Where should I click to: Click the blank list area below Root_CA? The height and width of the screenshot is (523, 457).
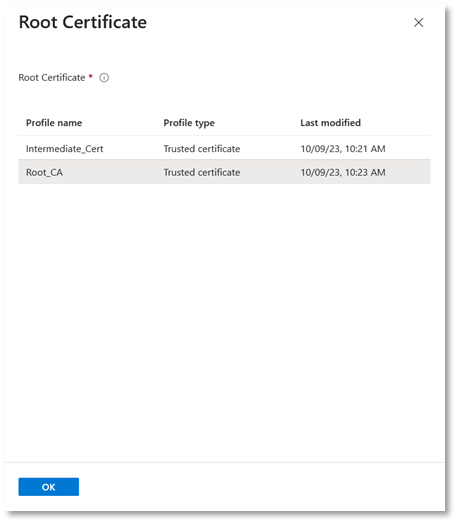click(x=224, y=320)
